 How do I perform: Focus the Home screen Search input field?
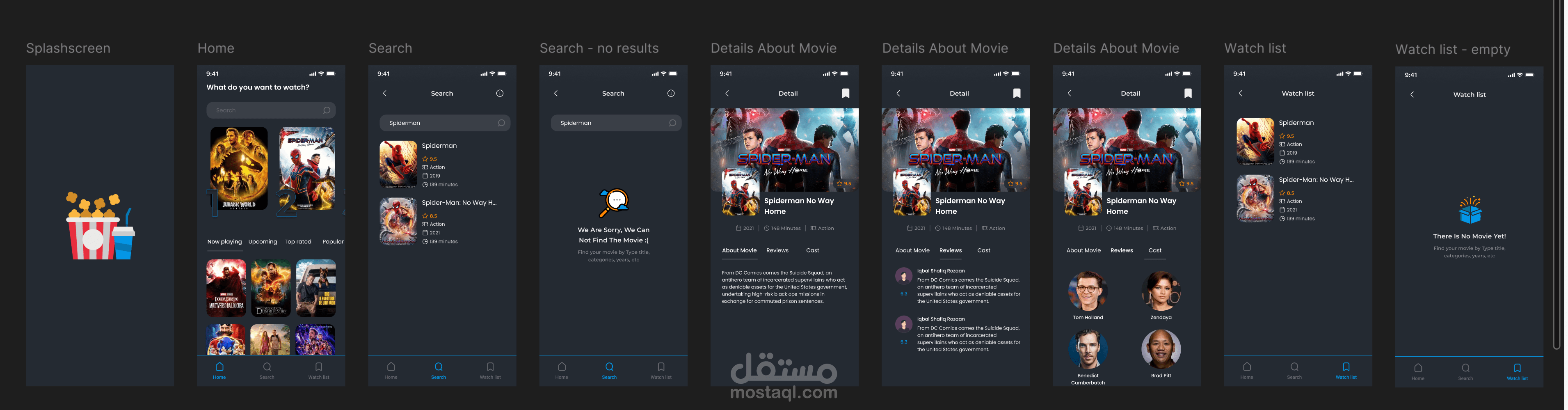tap(271, 110)
